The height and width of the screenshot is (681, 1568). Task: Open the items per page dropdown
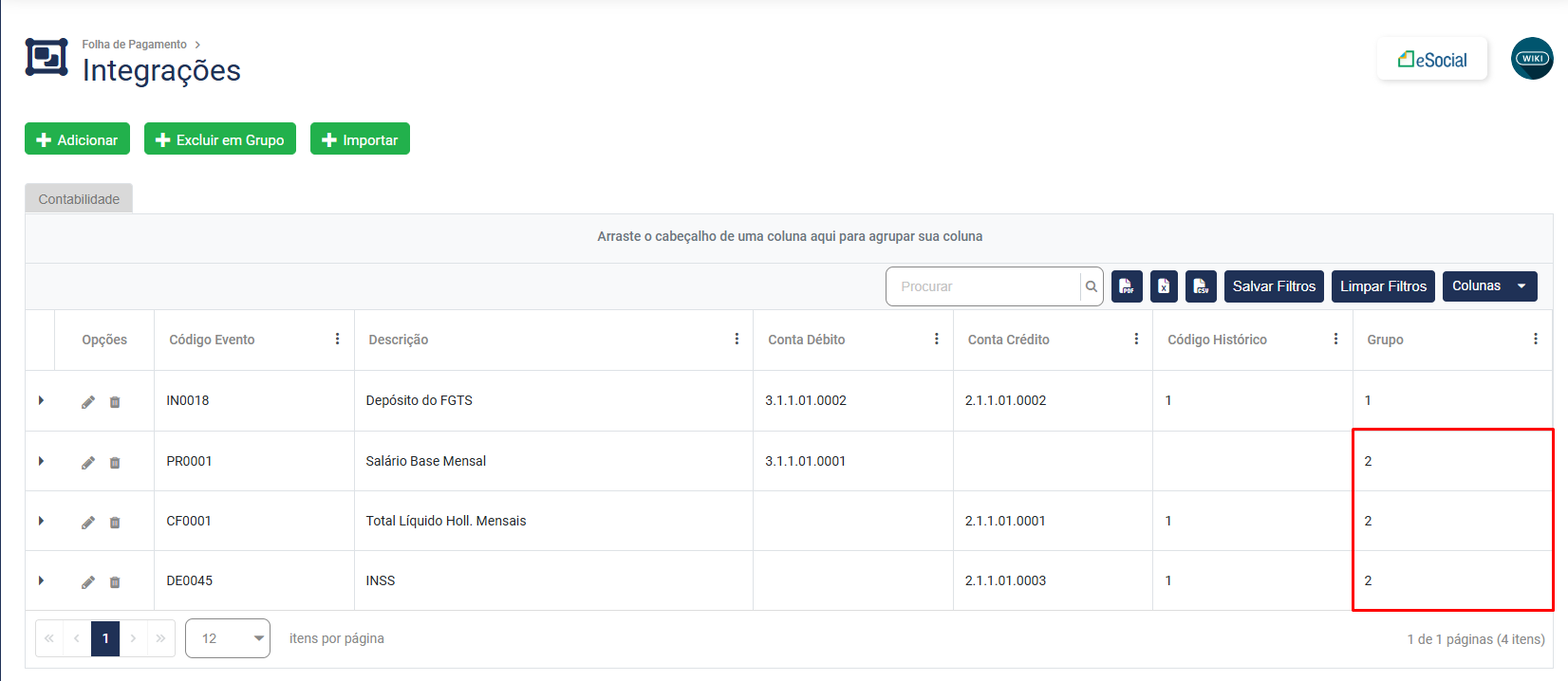point(228,638)
